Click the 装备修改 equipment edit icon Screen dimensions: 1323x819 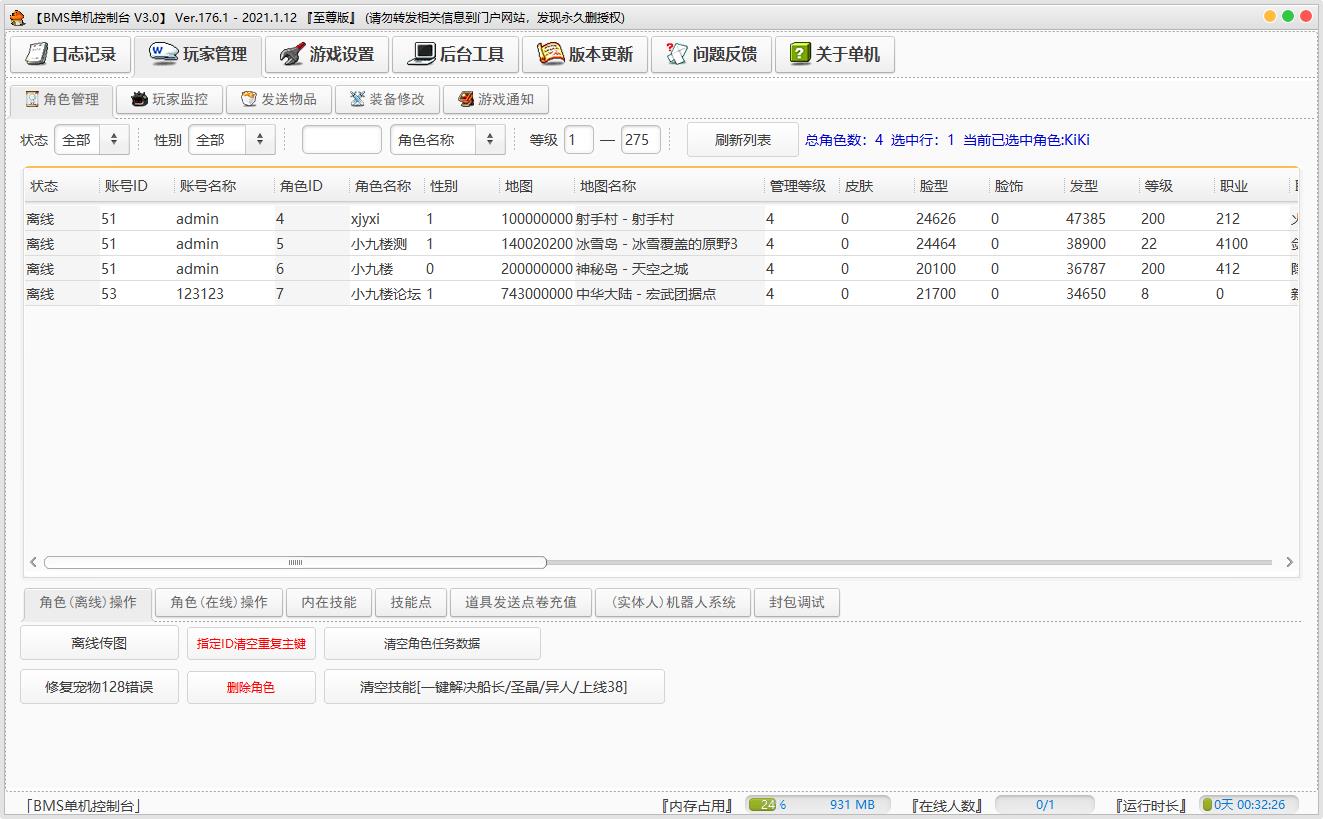point(357,99)
